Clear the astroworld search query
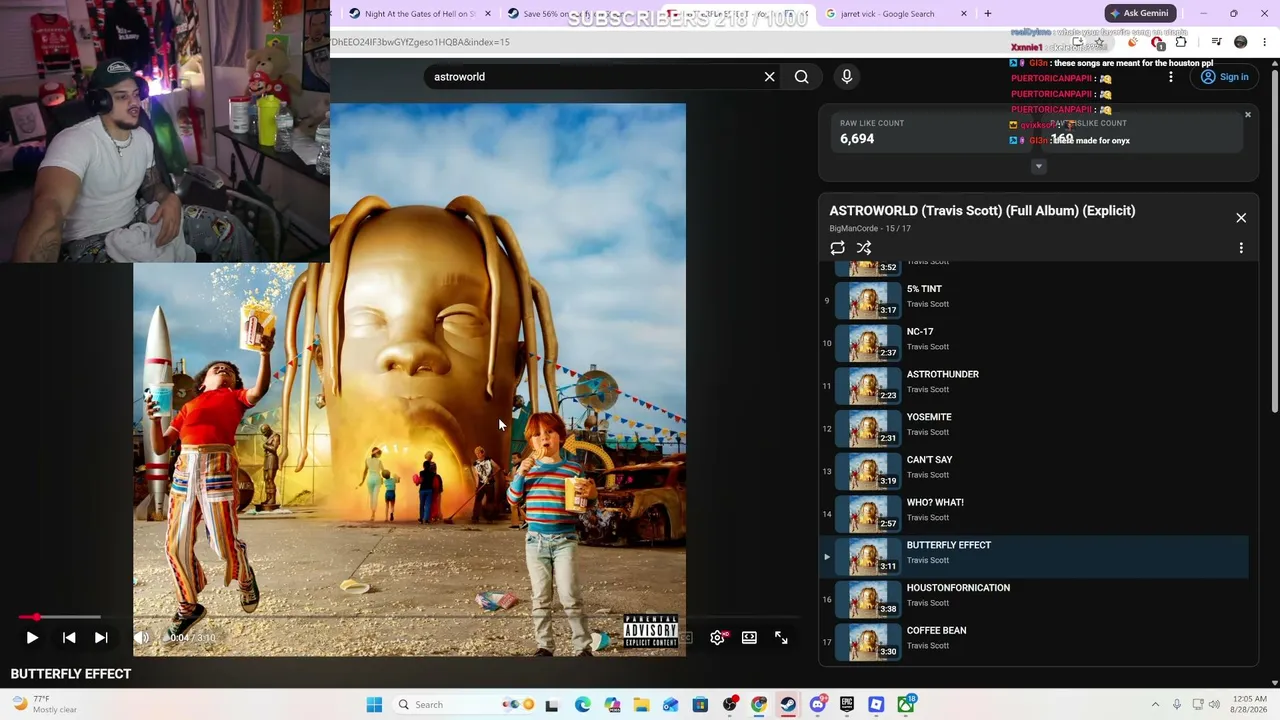1280x720 pixels. tap(769, 76)
